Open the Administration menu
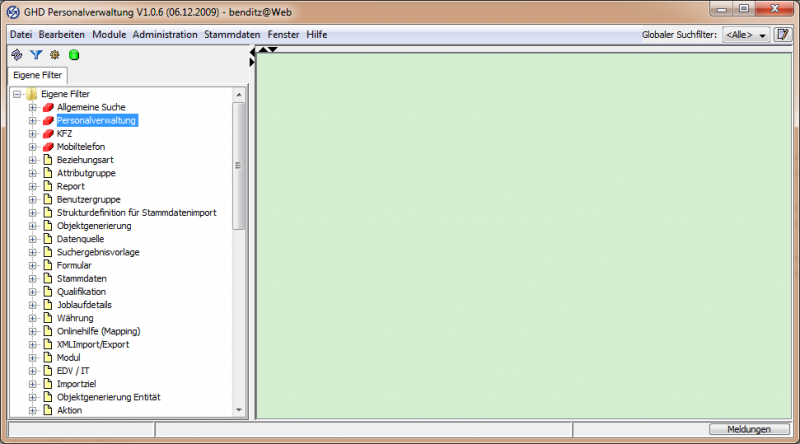Screen dimensions: 800x444 165,35
